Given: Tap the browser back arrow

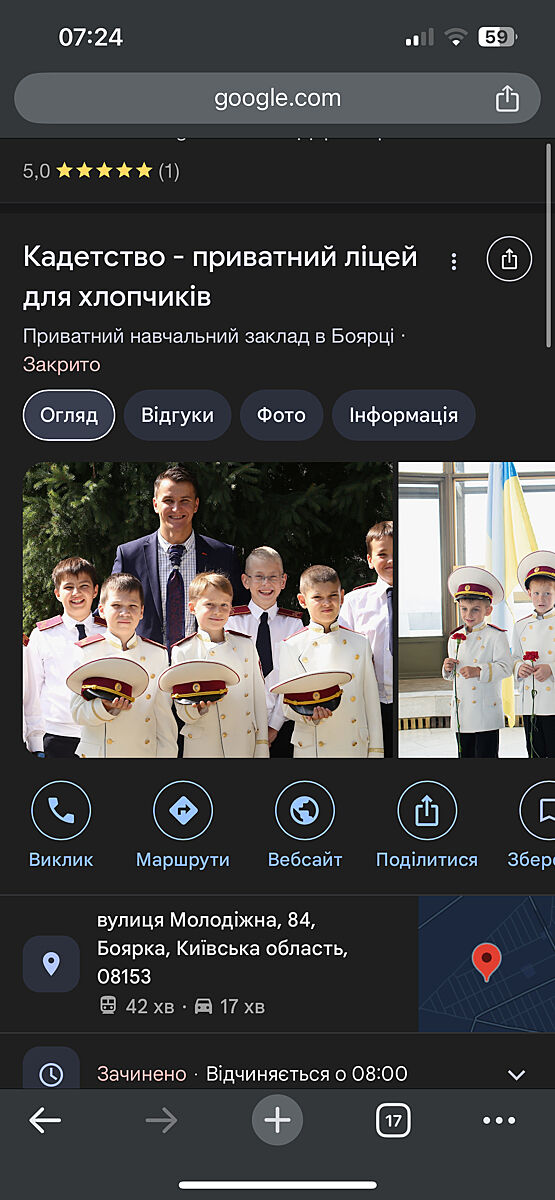Looking at the screenshot, I should 45,1120.
